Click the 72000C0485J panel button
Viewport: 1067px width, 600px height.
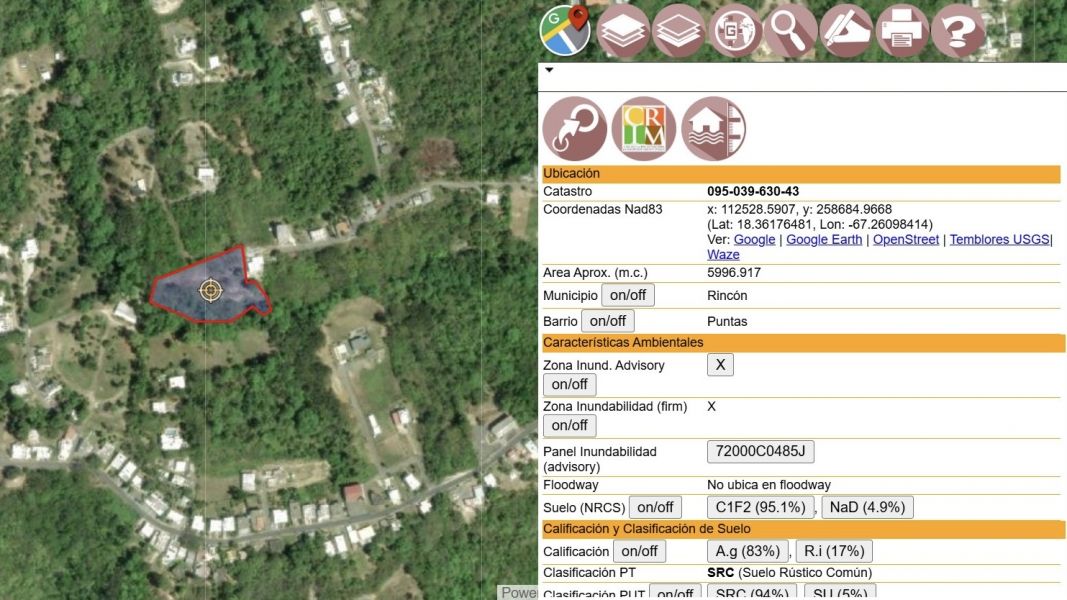[760, 451]
